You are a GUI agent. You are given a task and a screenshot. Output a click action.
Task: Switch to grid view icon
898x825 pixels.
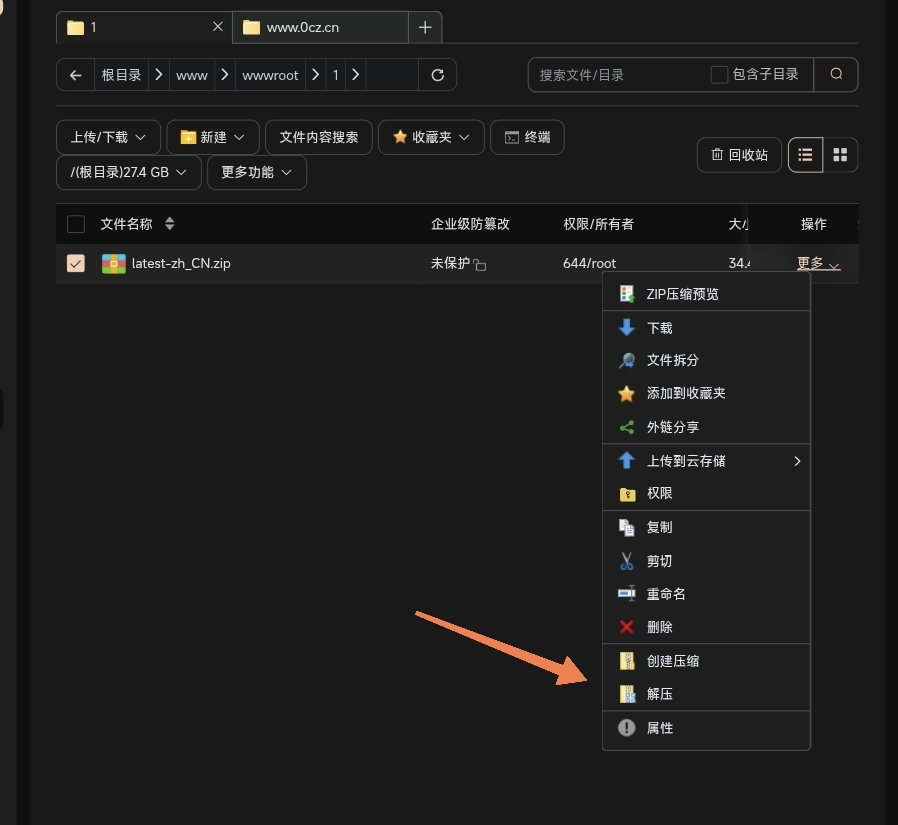coord(840,155)
